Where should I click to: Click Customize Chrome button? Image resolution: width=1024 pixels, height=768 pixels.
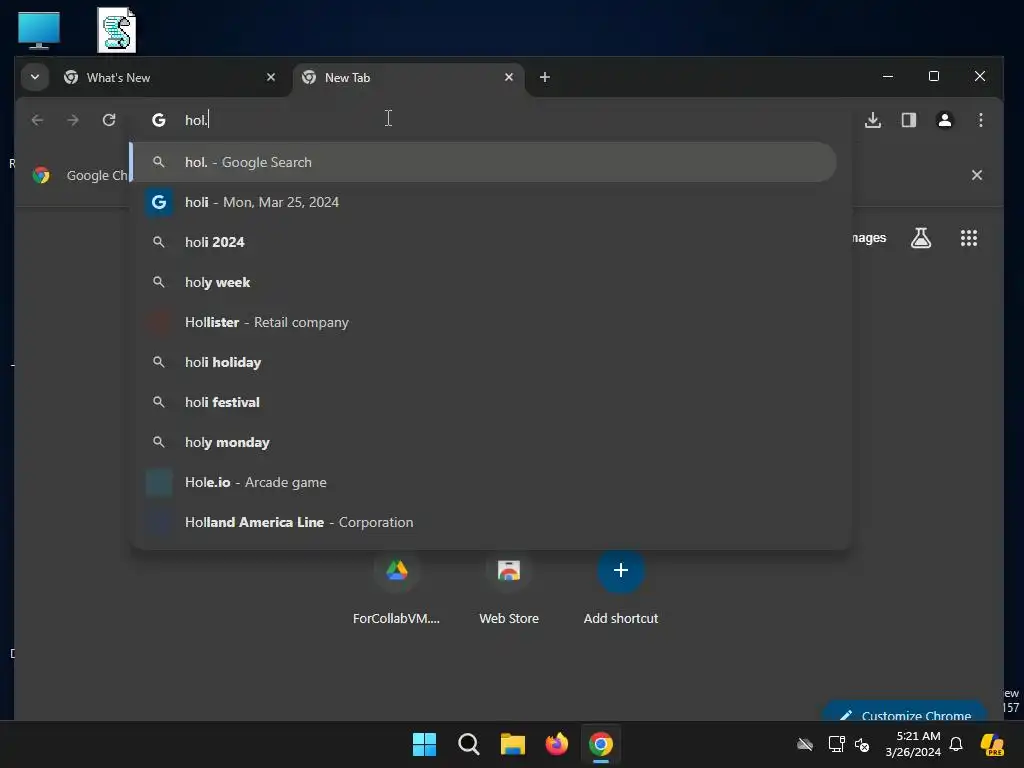tap(904, 712)
